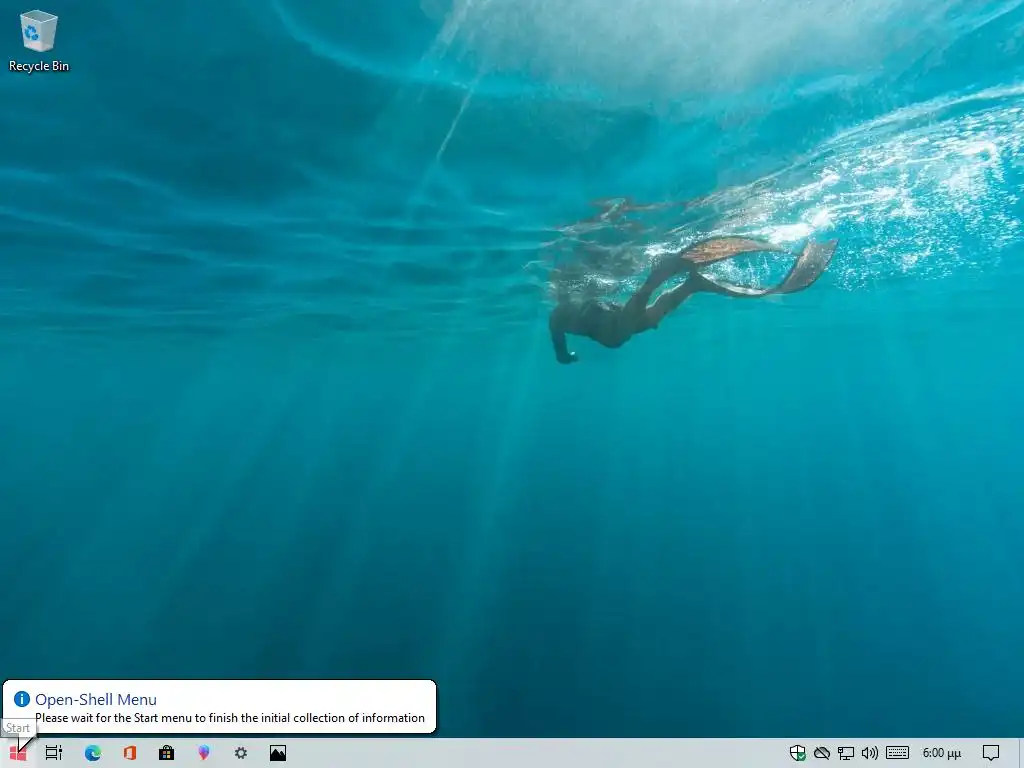Open Windows Security shield tray icon
Image resolution: width=1024 pixels, height=768 pixels.
pos(797,753)
